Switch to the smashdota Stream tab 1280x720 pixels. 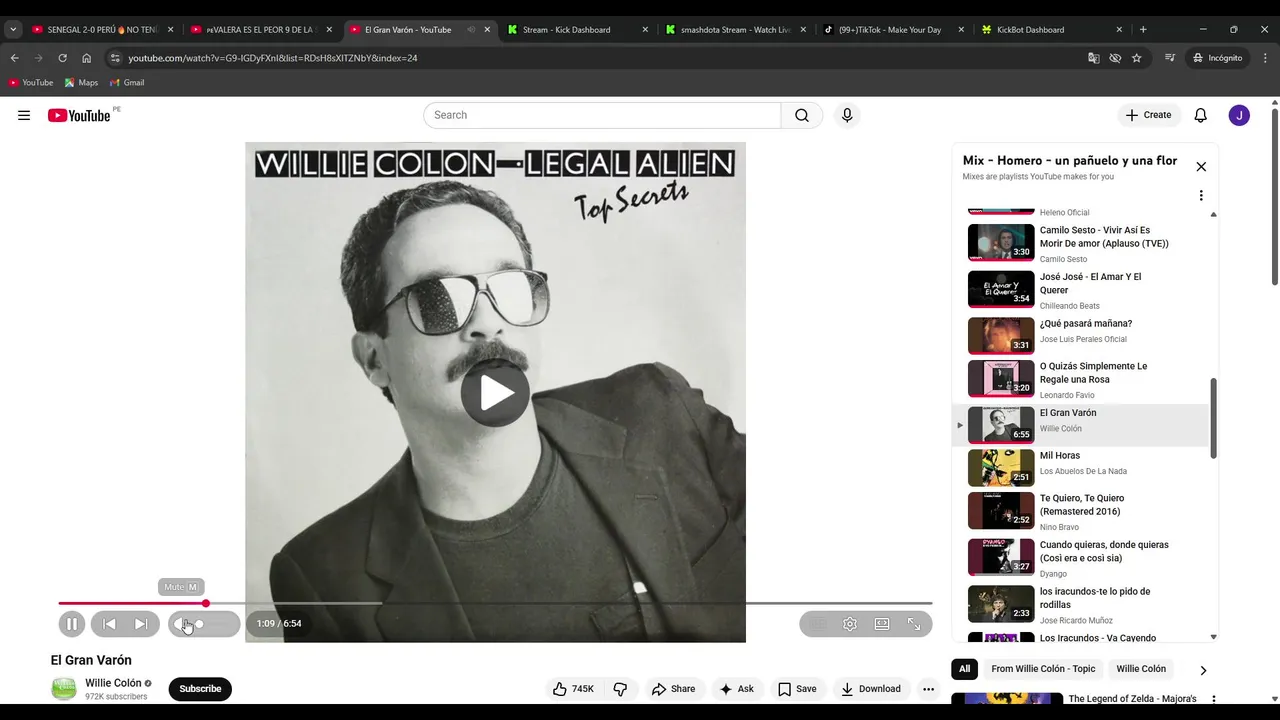pos(736,30)
